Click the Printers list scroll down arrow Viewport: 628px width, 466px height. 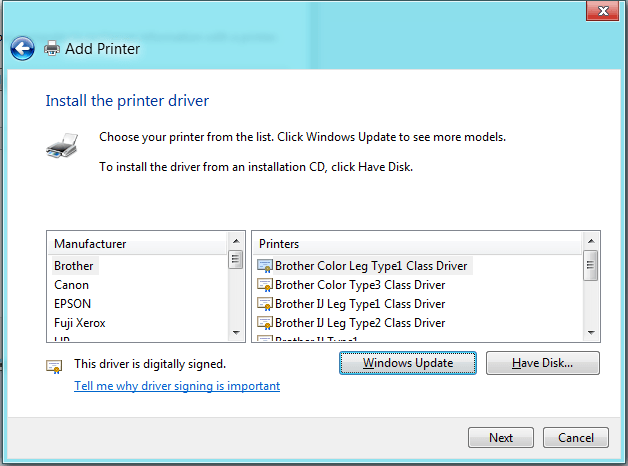591,333
